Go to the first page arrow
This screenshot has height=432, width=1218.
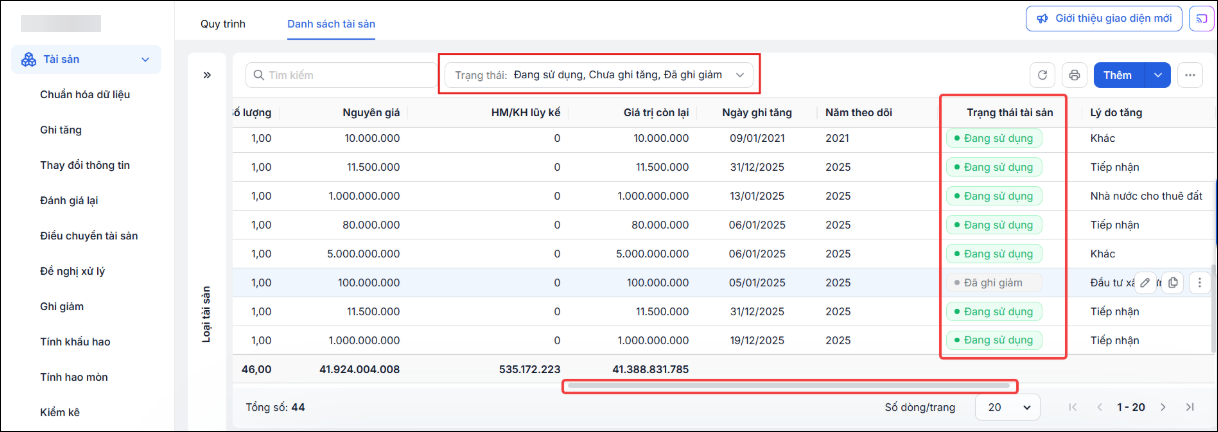1073,407
